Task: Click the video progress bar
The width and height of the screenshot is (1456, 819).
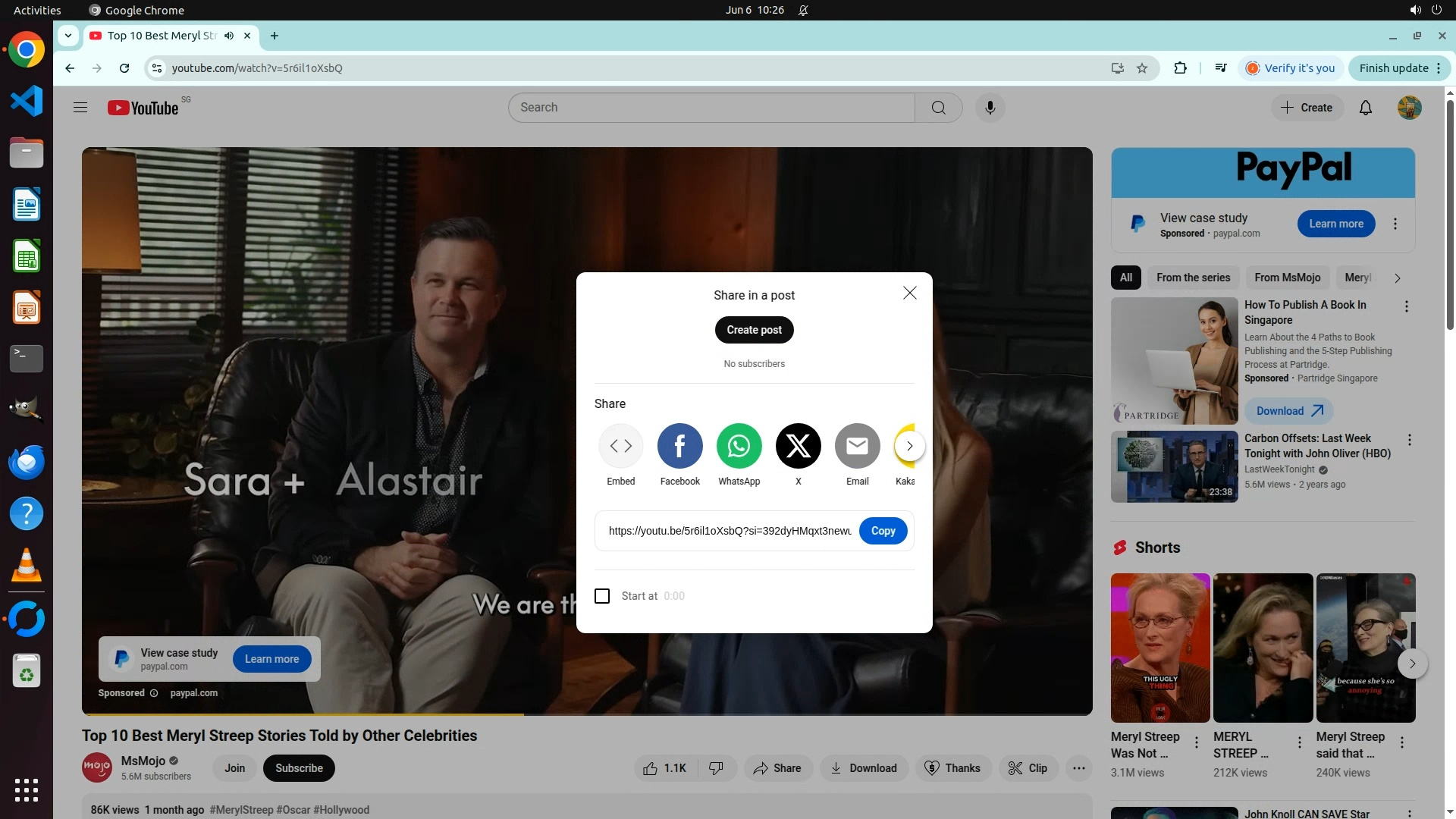Action: click(x=682, y=714)
